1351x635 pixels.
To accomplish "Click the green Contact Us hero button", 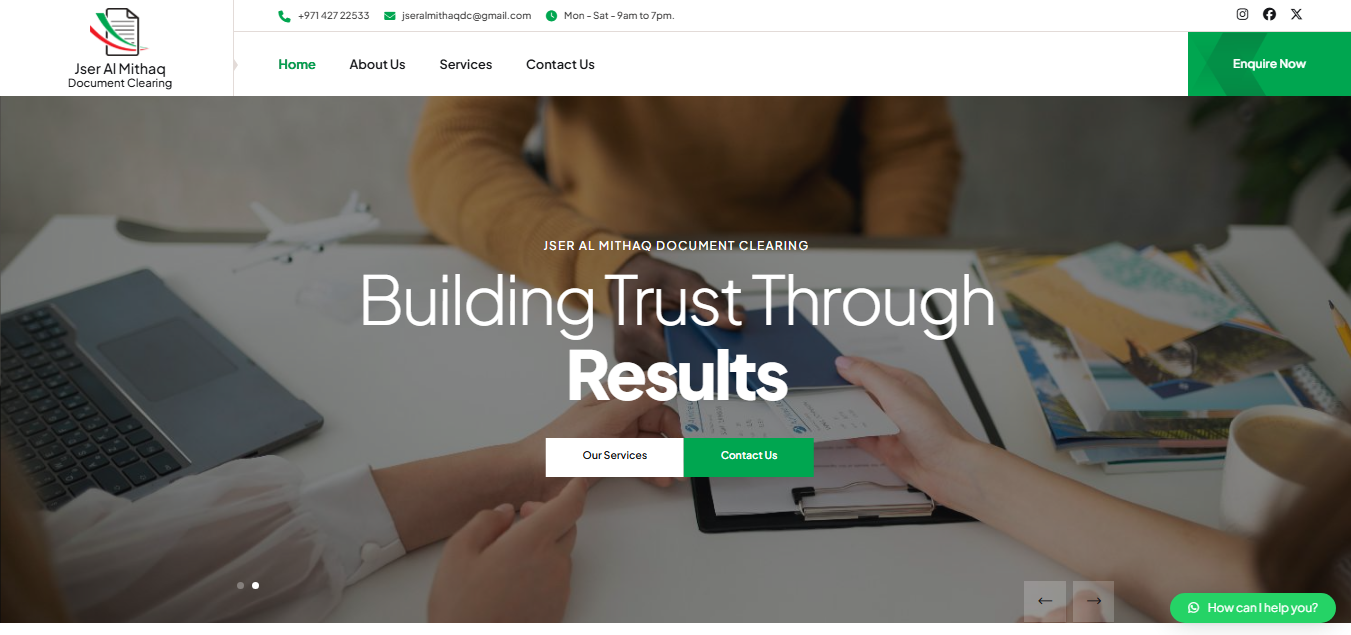I will (x=749, y=456).
